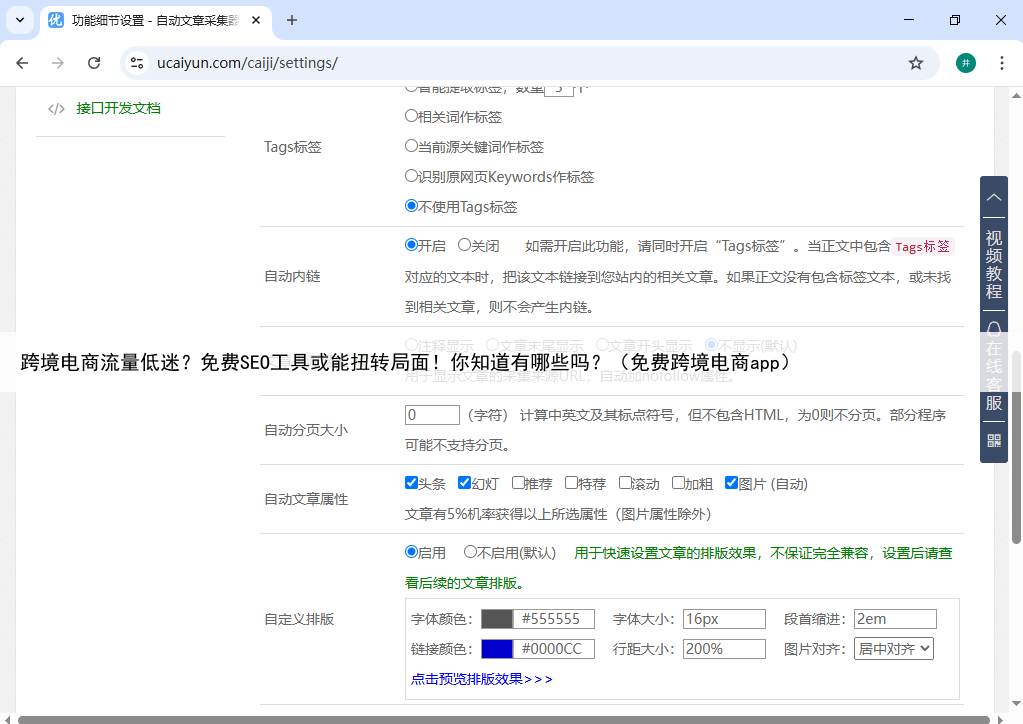This screenshot has width=1023, height=724.
Task: Click the QR code icon in side panel
Action: pos(993,440)
